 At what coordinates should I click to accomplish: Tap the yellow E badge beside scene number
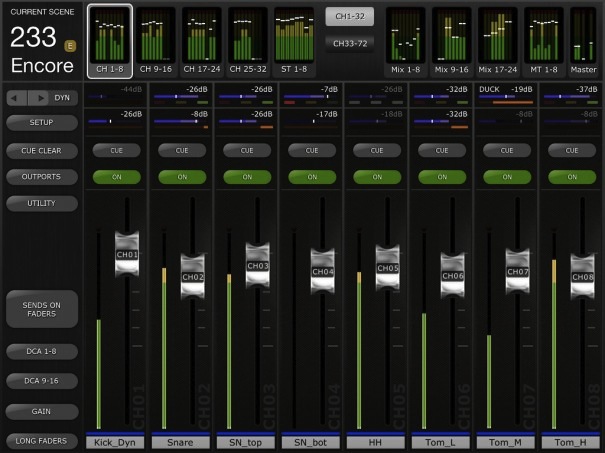(x=71, y=45)
